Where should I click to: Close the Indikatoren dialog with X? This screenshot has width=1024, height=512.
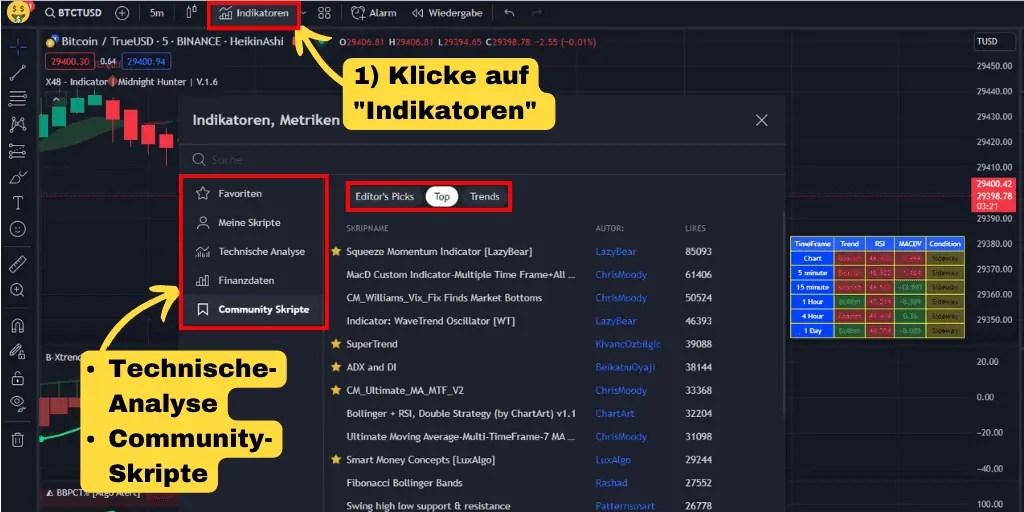[x=761, y=120]
